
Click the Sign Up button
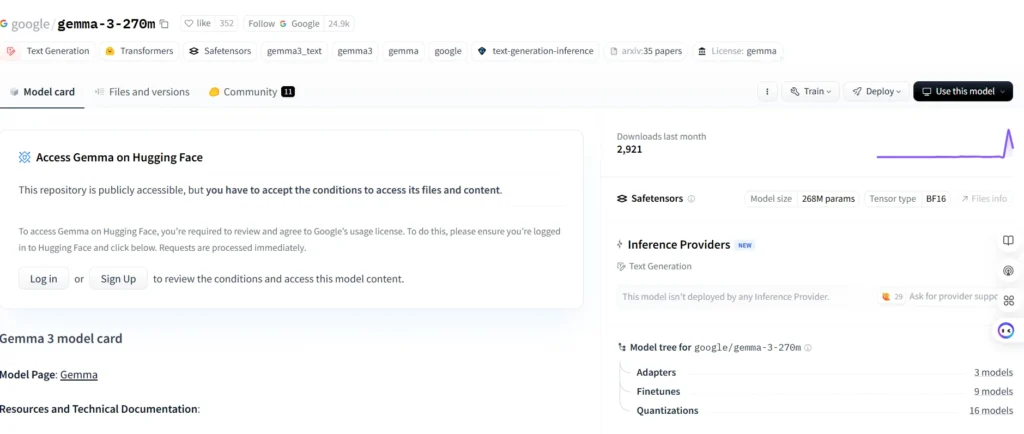click(x=118, y=279)
